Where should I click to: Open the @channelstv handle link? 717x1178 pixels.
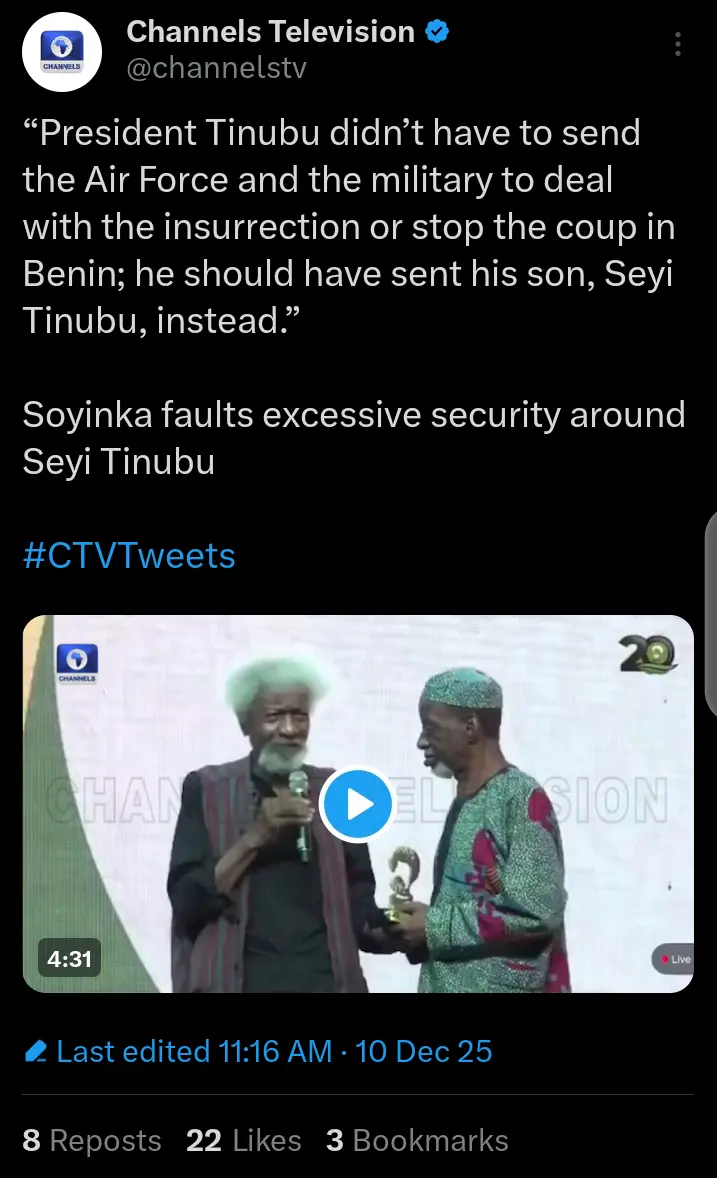click(x=216, y=68)
